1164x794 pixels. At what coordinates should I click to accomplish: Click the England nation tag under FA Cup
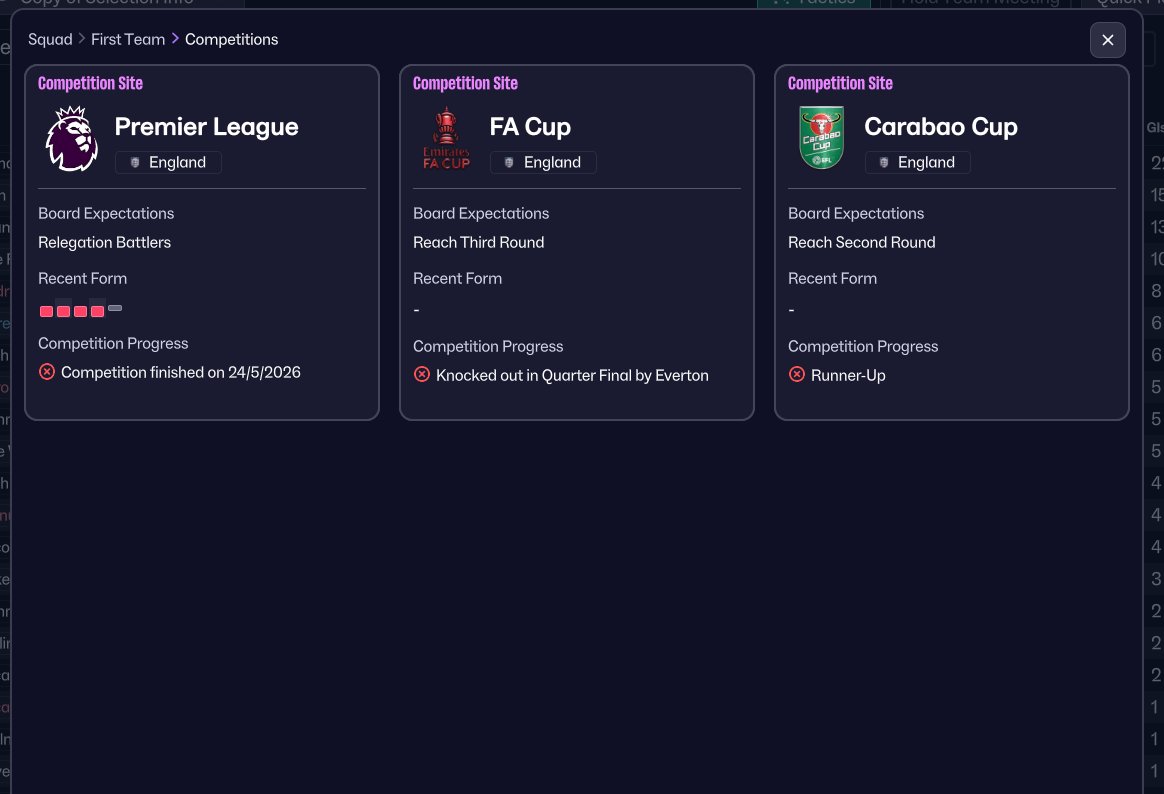(x=543, y=163)
